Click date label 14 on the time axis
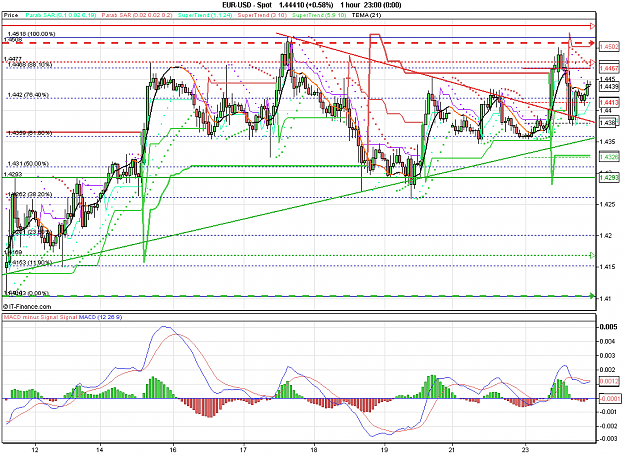 [x=100, y=449]
